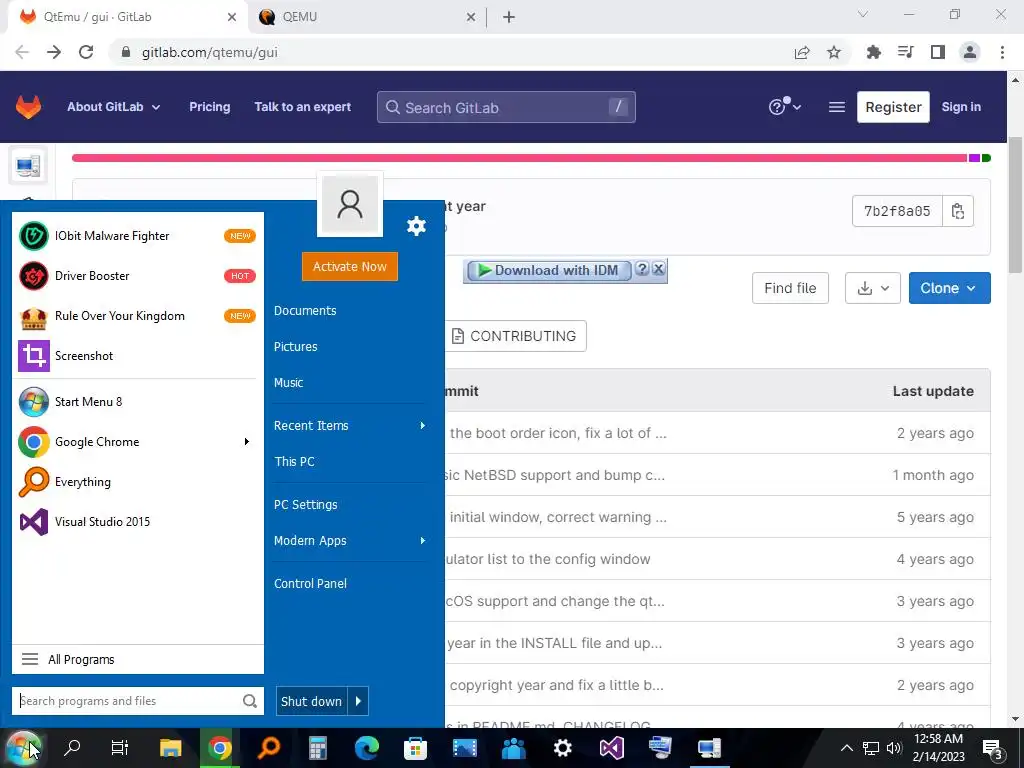The image size is (1024, 768).
Task: Open the CONTRIBUTING file link
Action: click(x=515, y=336)
